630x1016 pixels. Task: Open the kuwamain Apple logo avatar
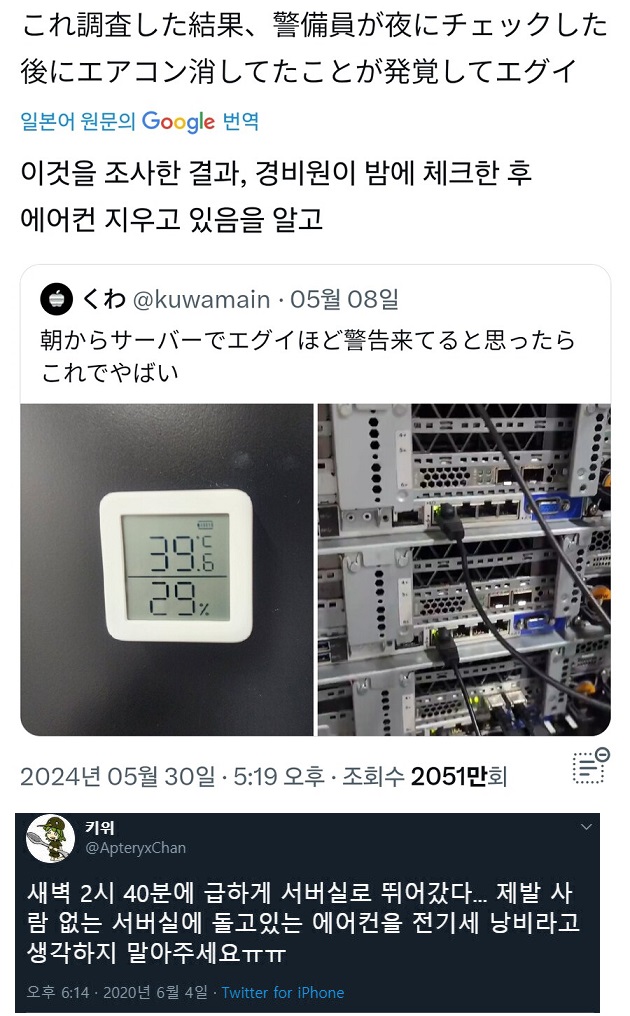click(56, 299)
